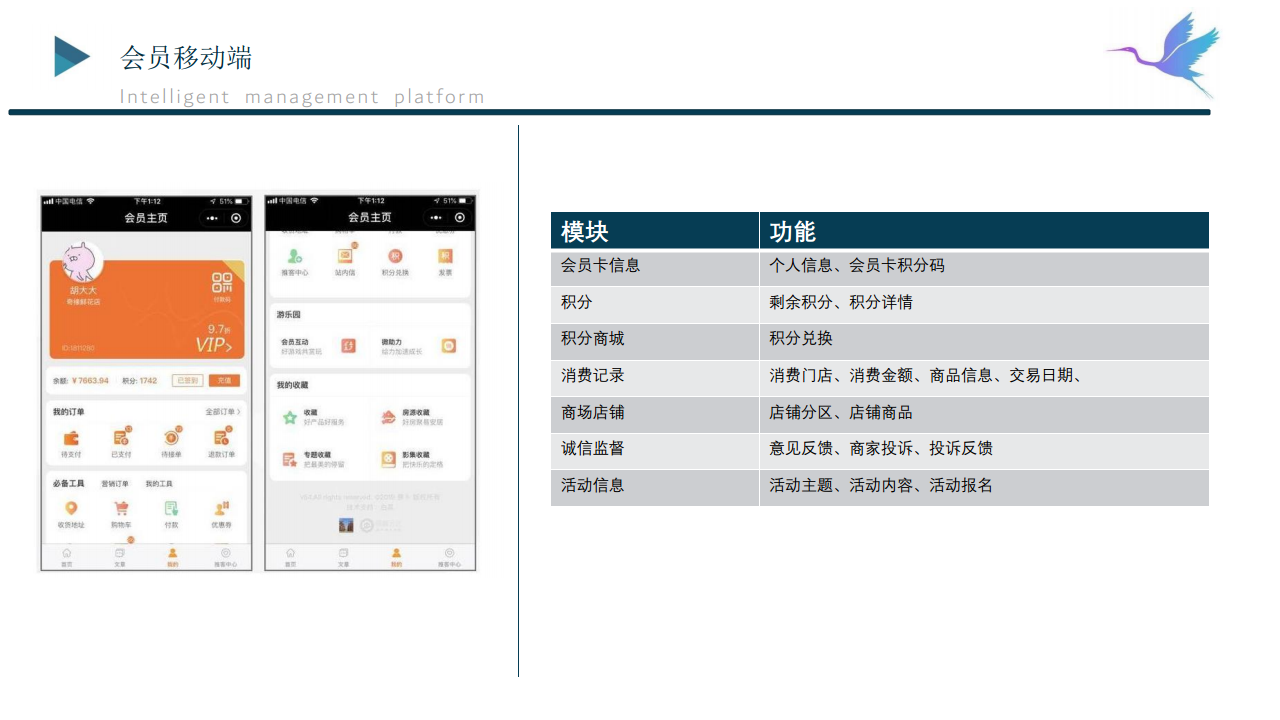Open the 收藏 green star icon

click(x=289, y=417)
